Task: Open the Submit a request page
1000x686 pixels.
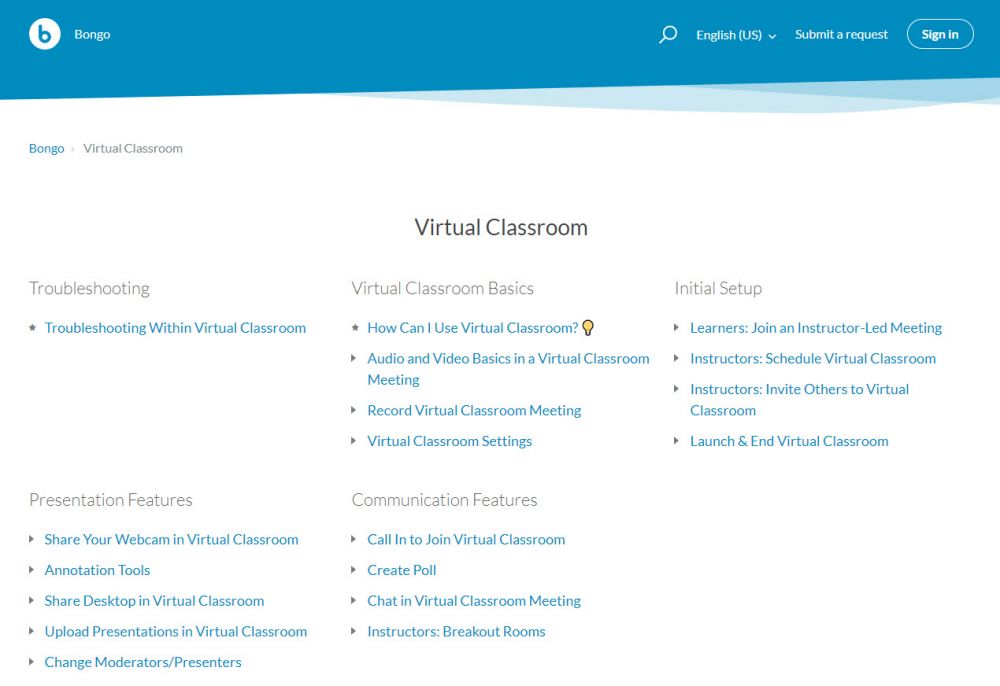Action: pyautogui.click(x=841, y=34)
